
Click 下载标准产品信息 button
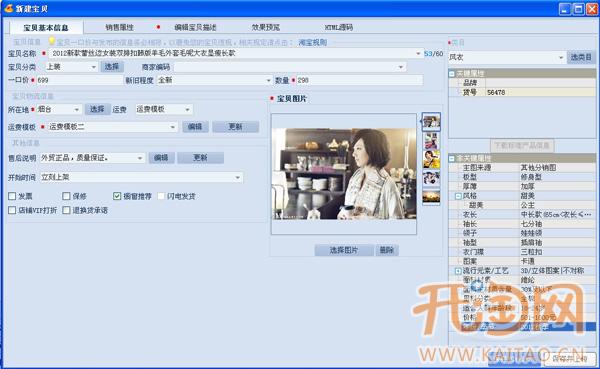tap(522, 145)
